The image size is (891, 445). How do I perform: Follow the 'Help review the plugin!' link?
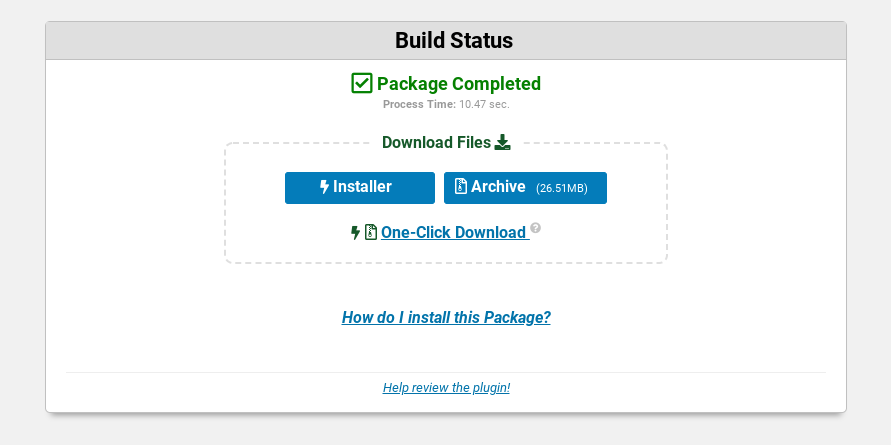[446, 387]
